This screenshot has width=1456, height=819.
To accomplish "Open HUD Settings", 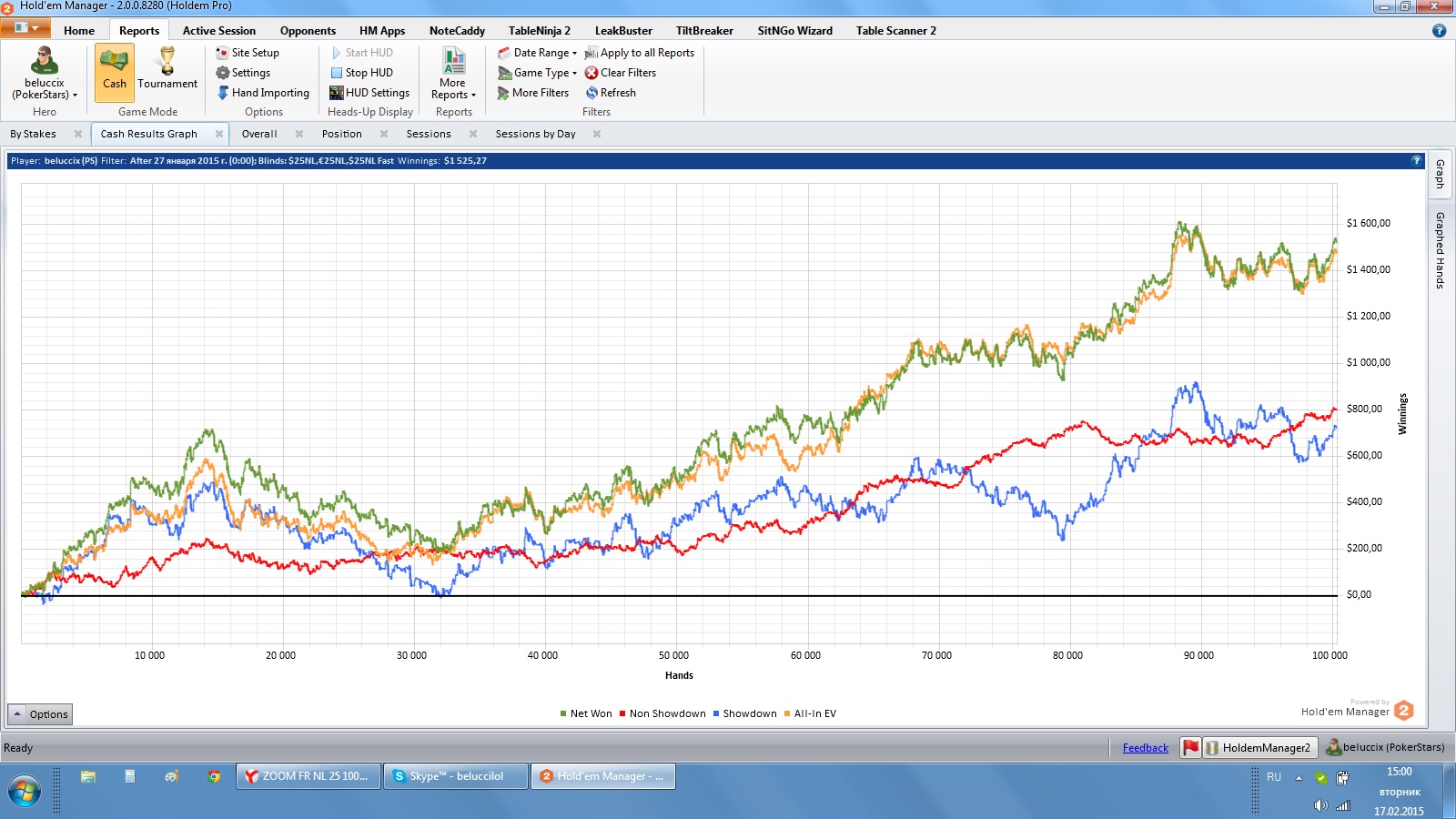I will [x=369, y=93].
